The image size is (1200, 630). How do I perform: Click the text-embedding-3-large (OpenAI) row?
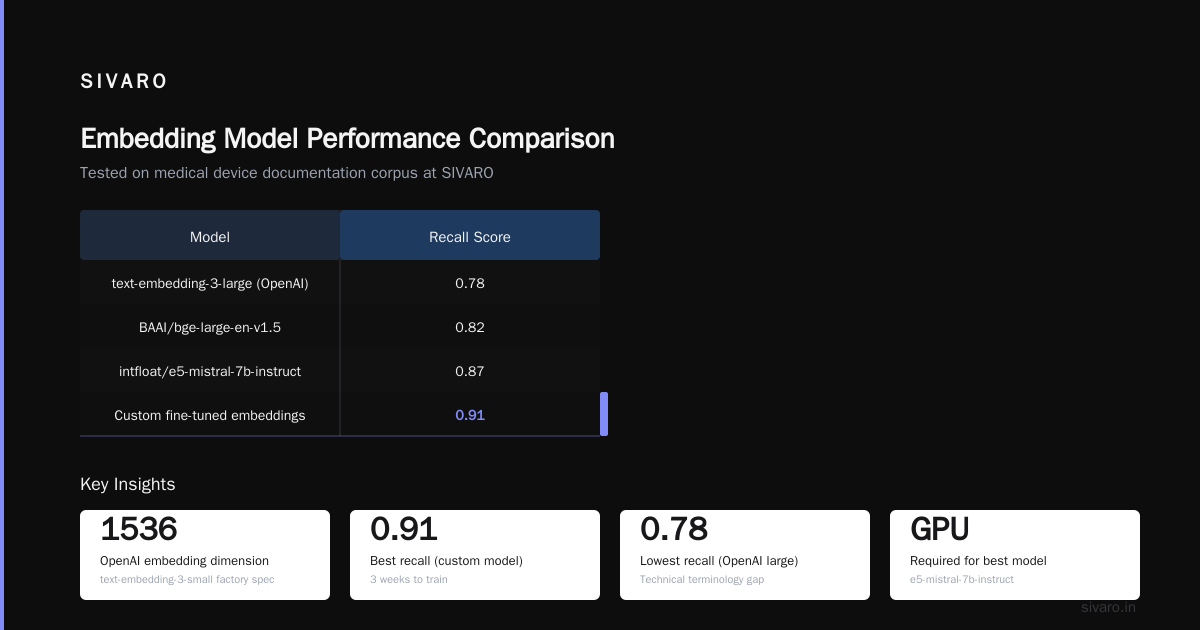(x=340, y=283)
